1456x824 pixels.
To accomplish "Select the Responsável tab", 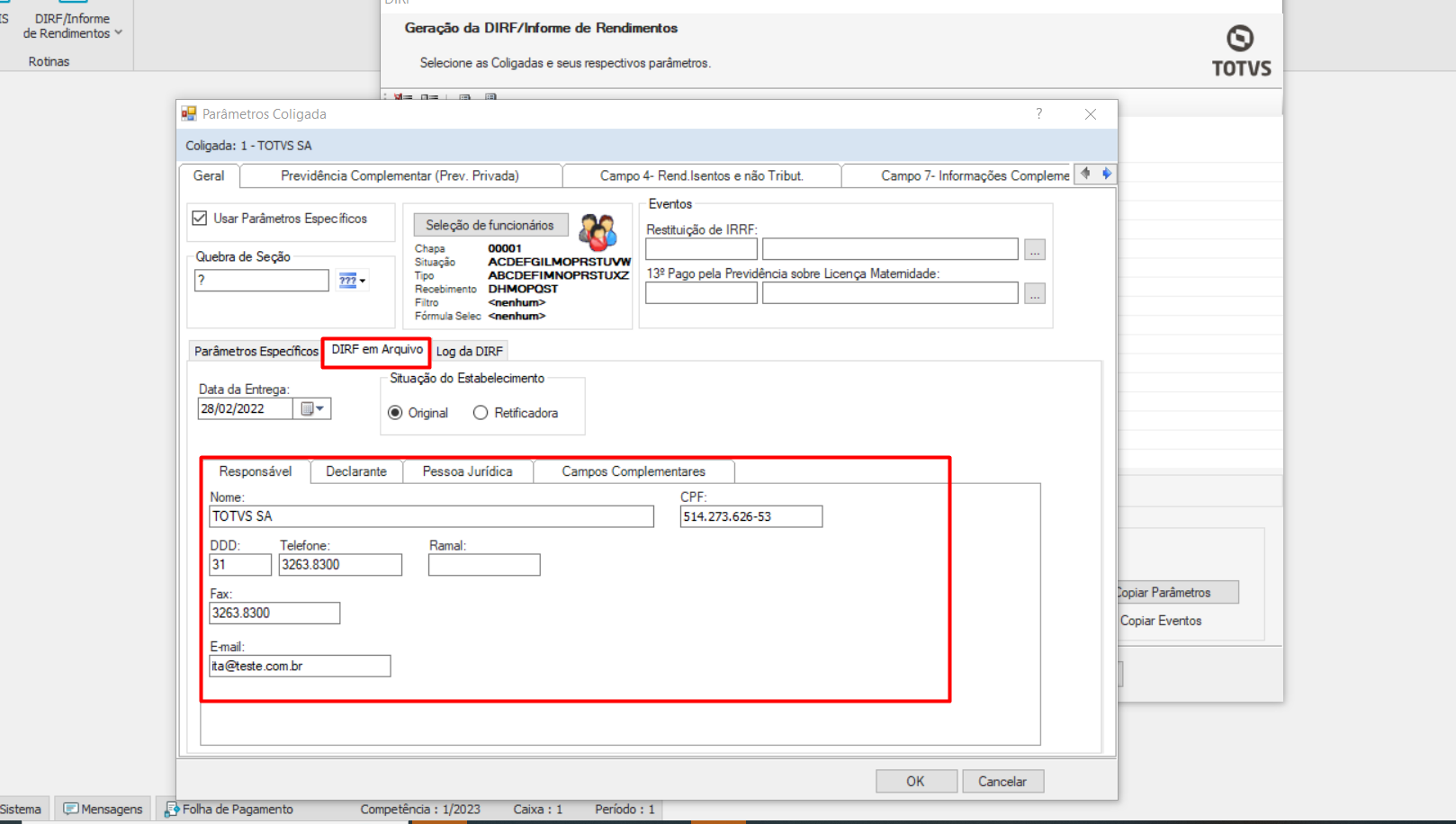I will (x=256, y=471).
